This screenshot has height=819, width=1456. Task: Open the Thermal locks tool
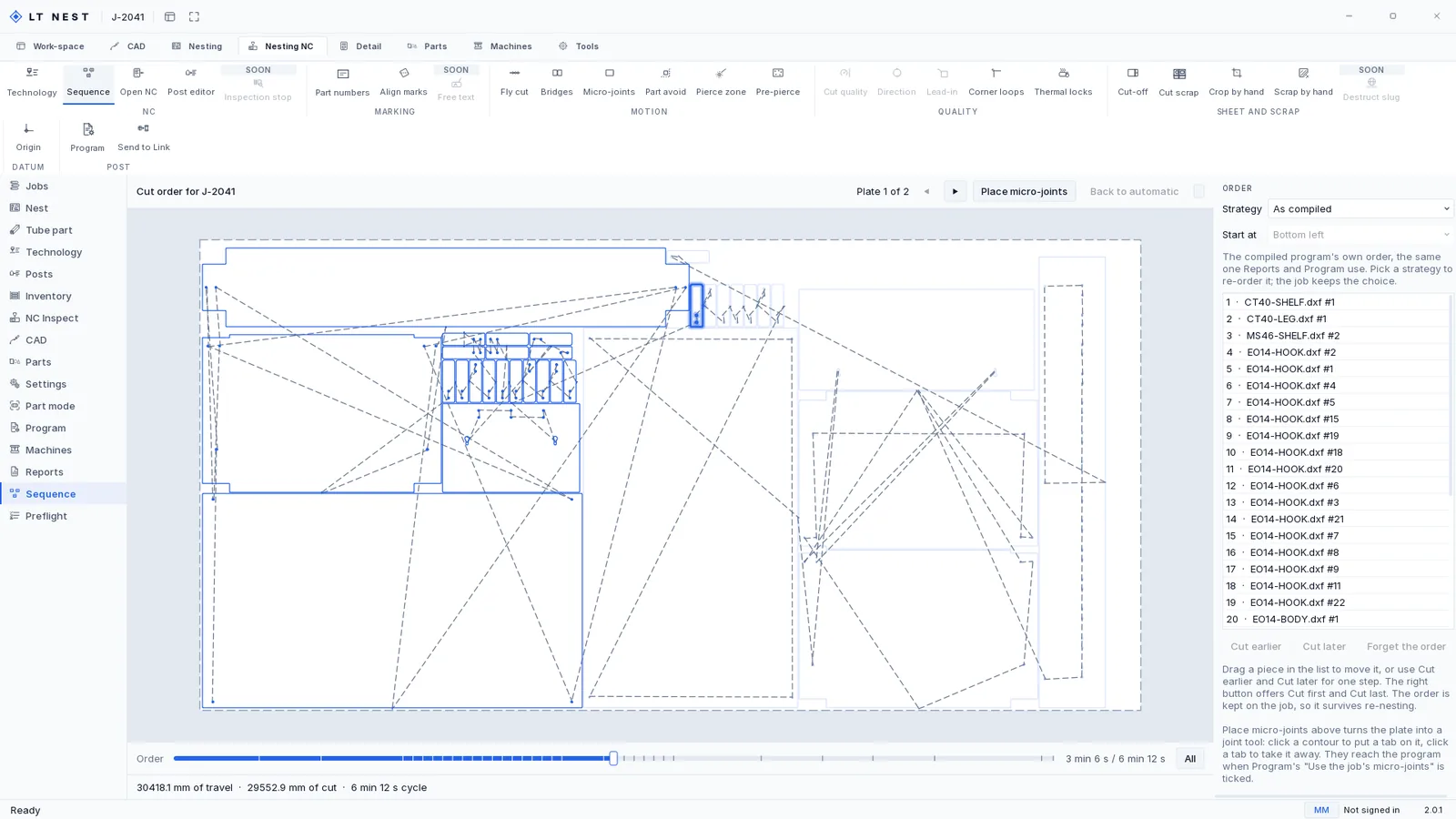tap(1063, 82)
